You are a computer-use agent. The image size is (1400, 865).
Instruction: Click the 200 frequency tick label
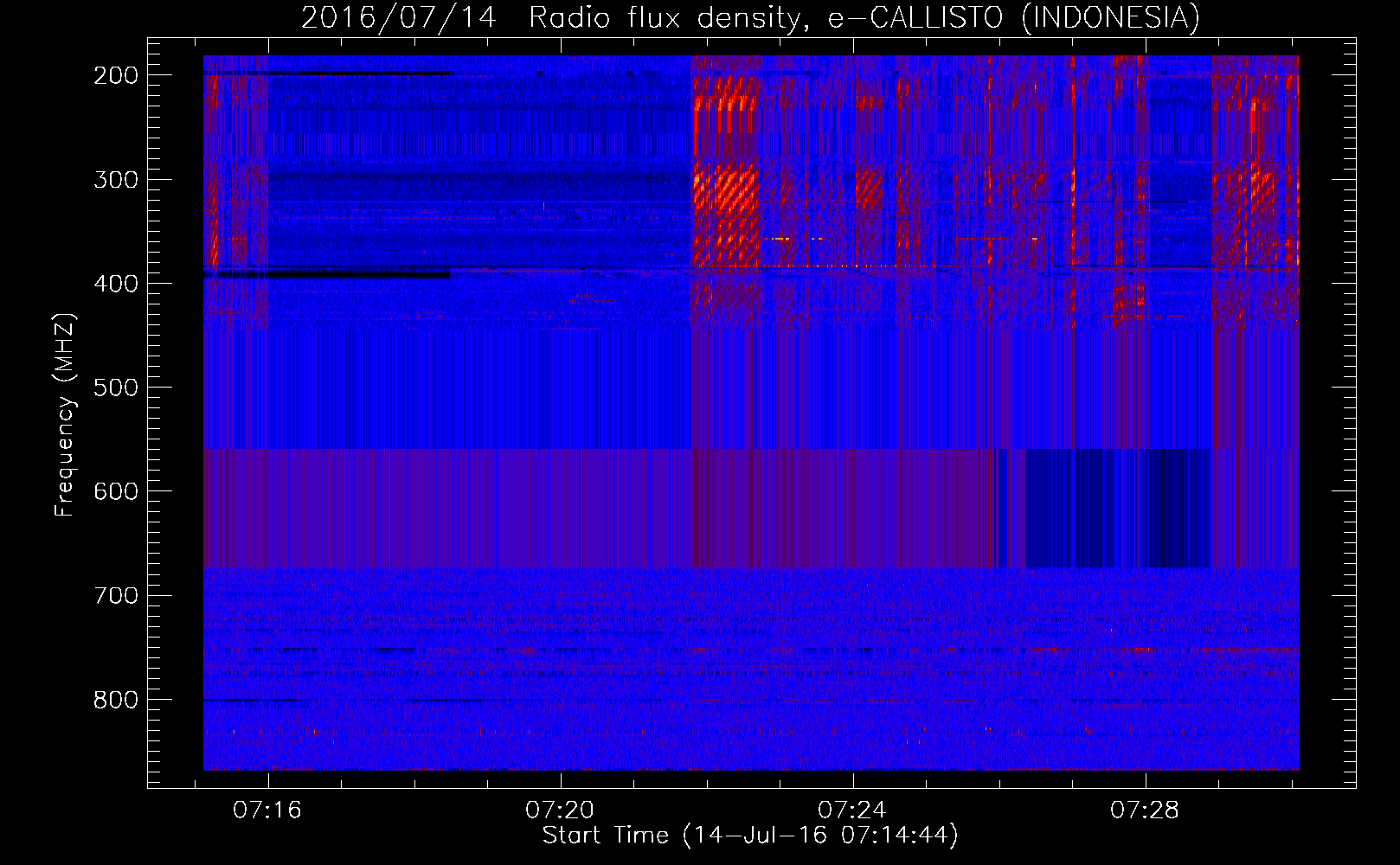click(116, 75)
